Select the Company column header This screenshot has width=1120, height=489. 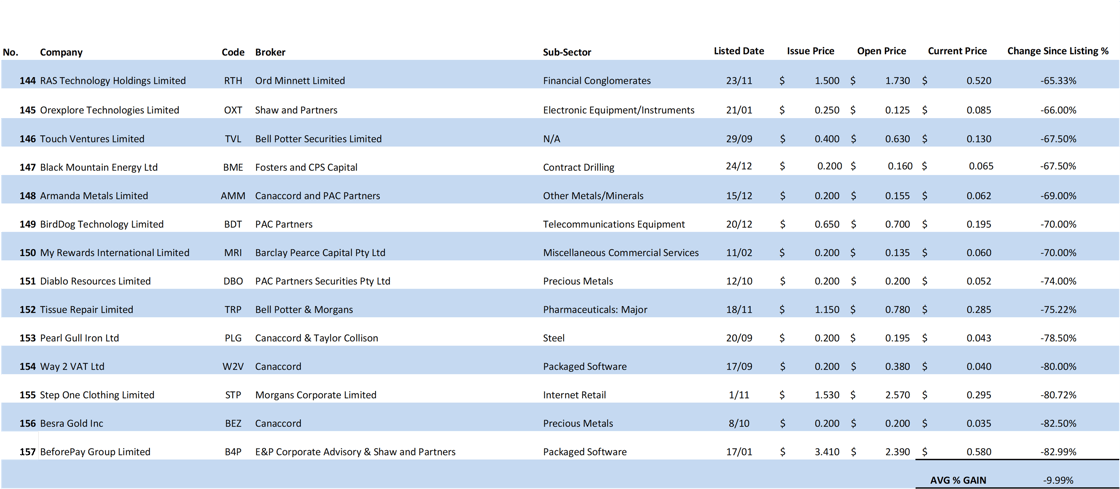[61, 52]
